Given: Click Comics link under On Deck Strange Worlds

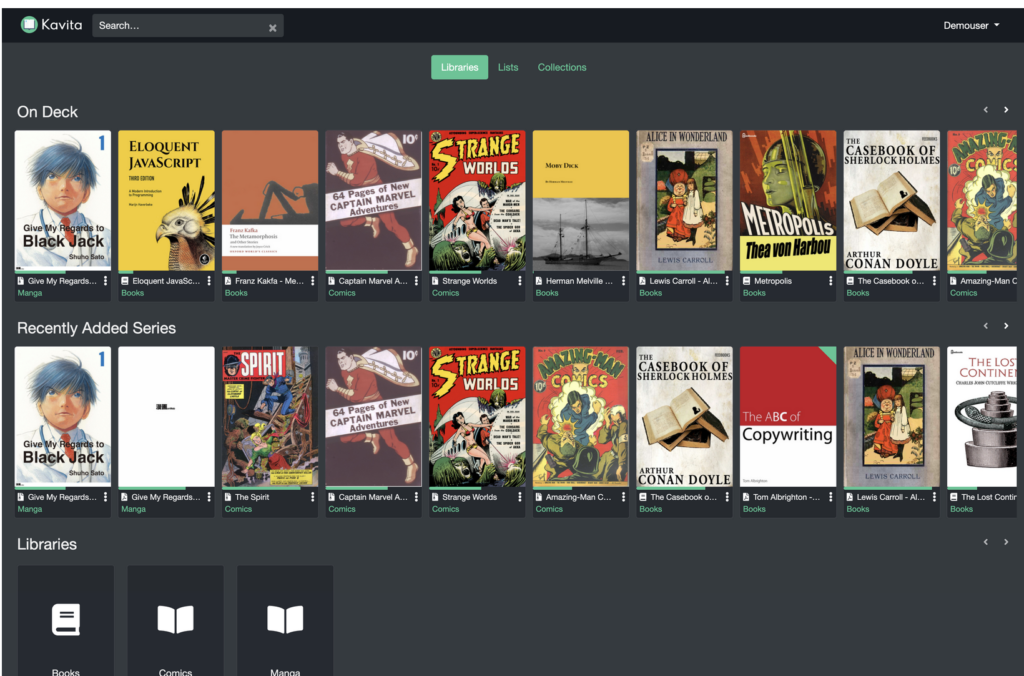Looking at the screenshot, I should tap(445, 293).
